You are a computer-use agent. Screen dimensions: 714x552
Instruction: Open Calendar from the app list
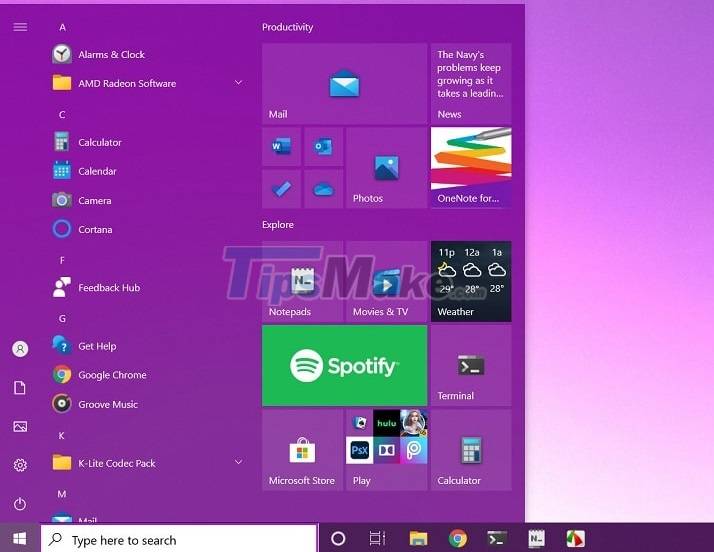(x=148, y=171)
